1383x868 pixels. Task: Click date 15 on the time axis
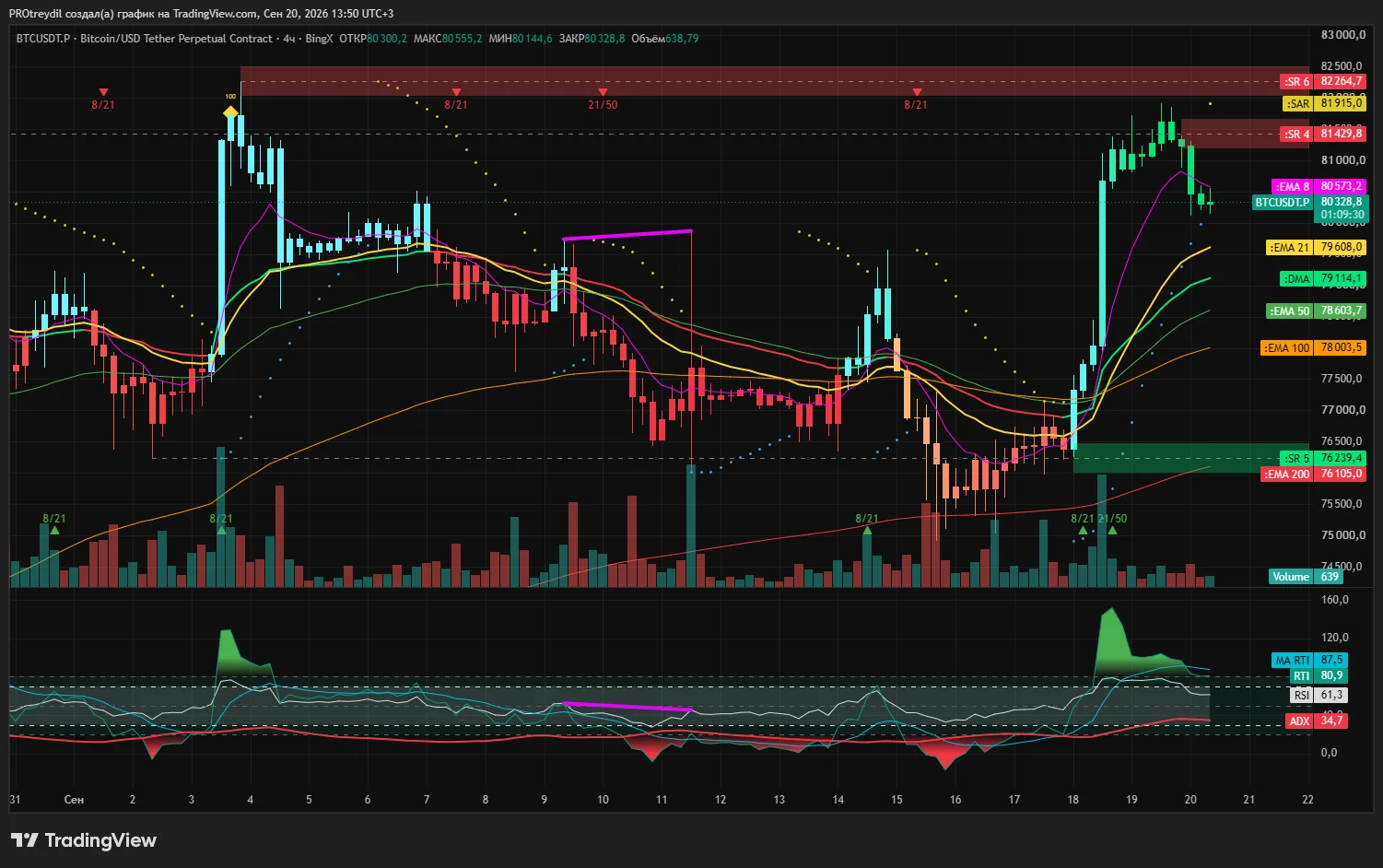tap(897, 800)
